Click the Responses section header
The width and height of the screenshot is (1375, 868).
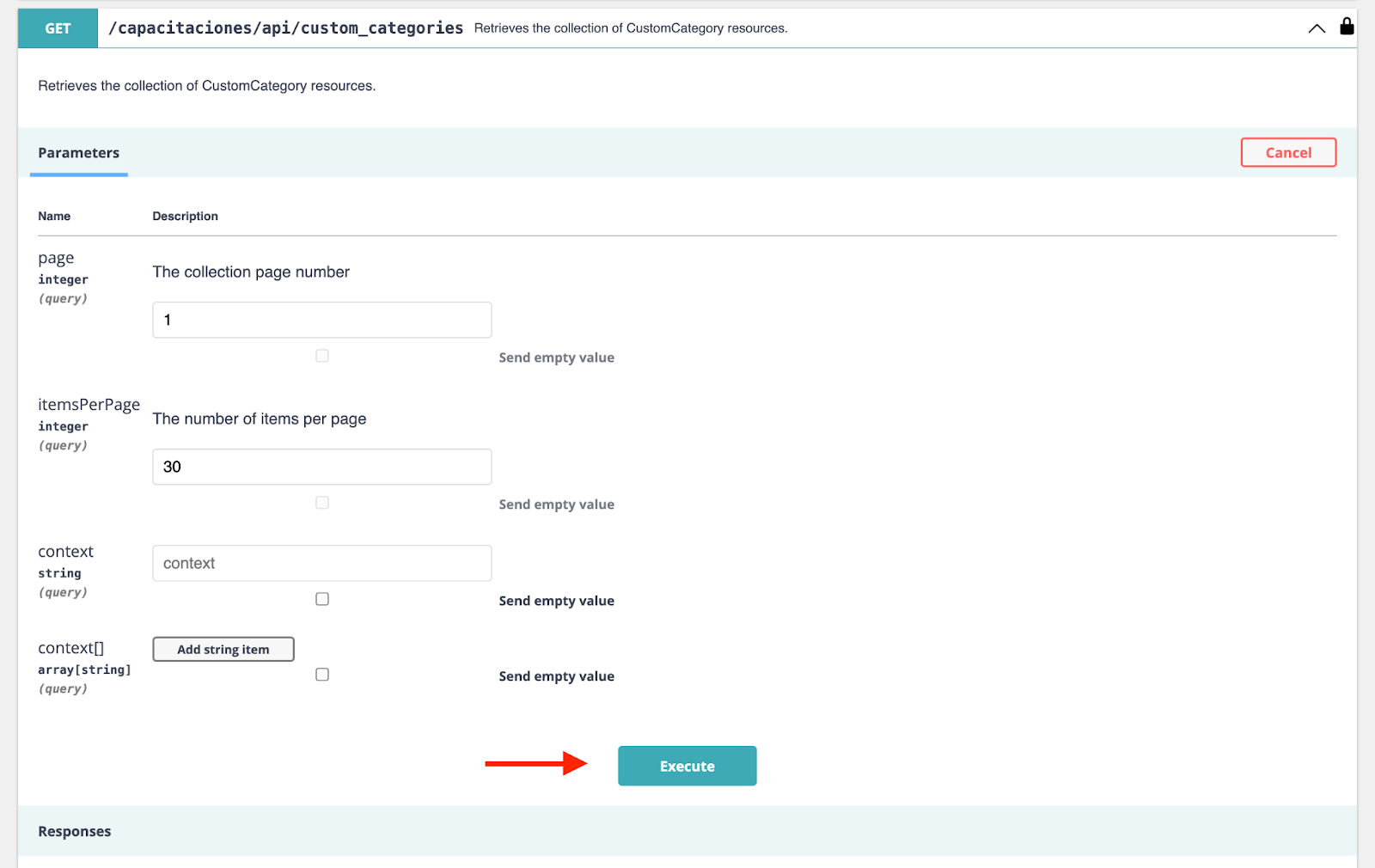pos(75,831)
